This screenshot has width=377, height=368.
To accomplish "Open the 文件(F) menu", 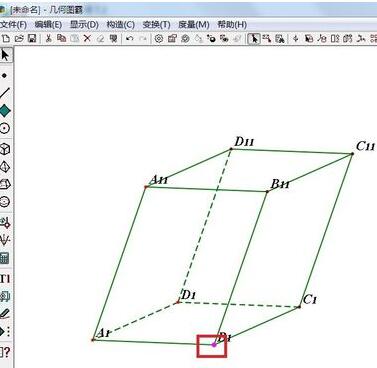I will [x=13, y=25].
